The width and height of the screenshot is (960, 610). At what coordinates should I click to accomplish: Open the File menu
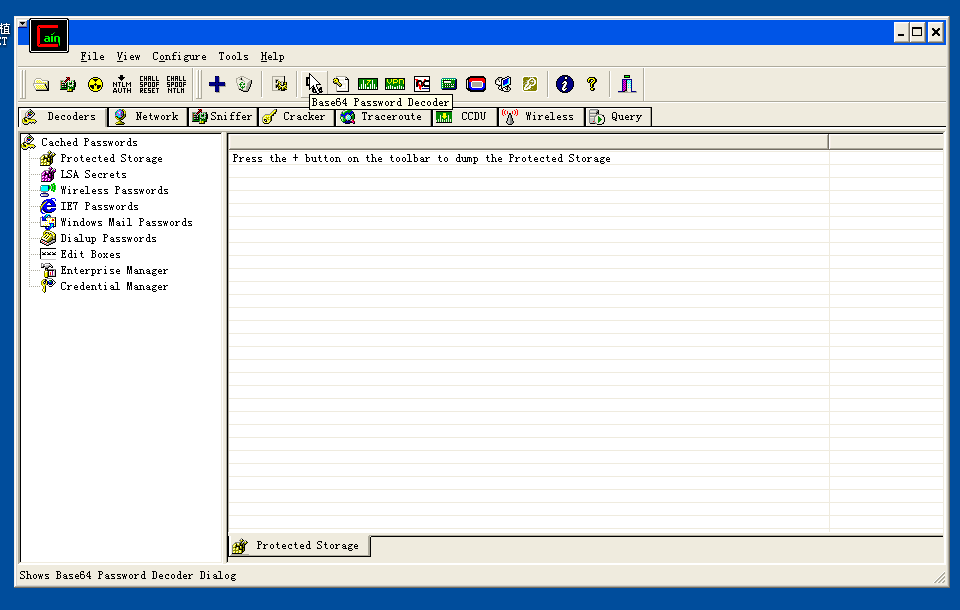coord(92,56)
